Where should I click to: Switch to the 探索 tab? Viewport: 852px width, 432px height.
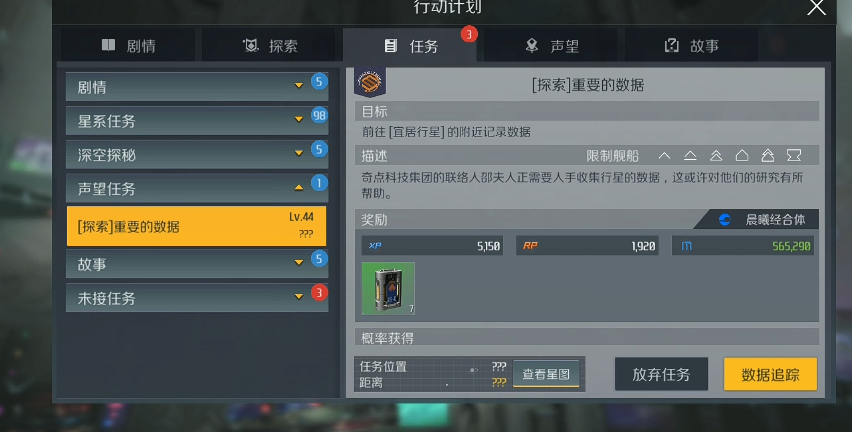click(x=270, y=46)
